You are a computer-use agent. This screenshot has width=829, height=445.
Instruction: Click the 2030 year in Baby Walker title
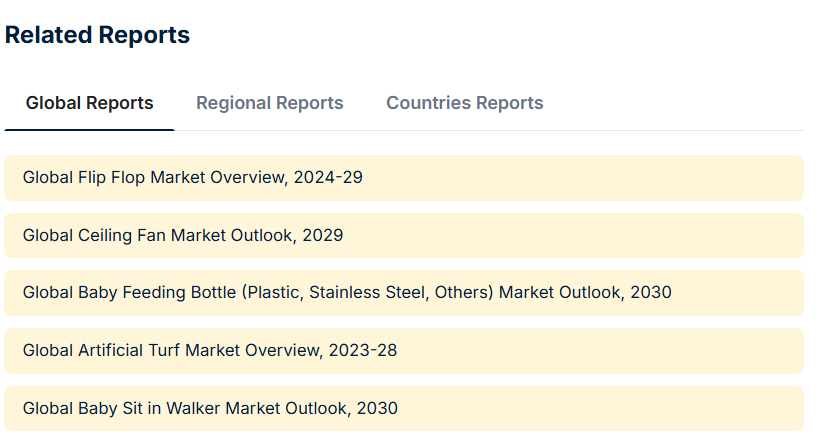click(377, 408)
